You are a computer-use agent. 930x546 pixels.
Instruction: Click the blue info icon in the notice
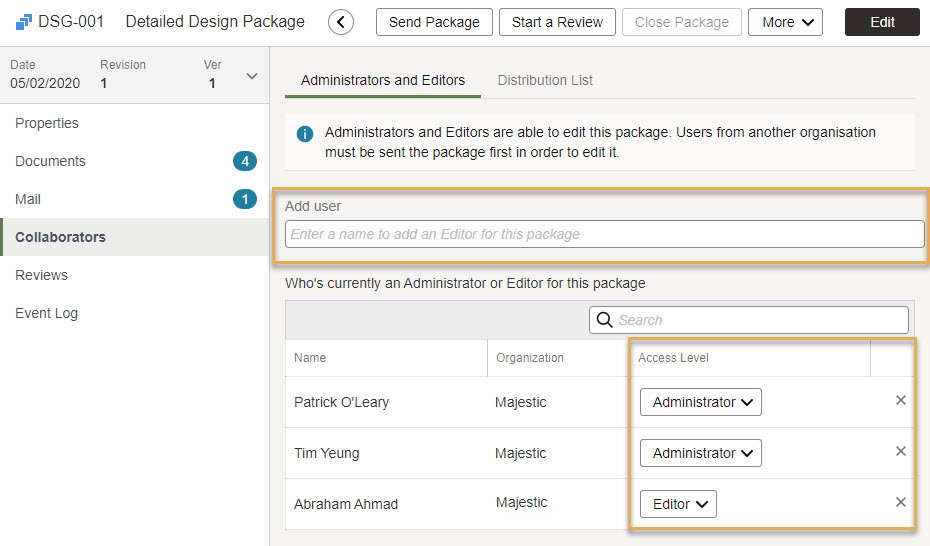point(305,134)
